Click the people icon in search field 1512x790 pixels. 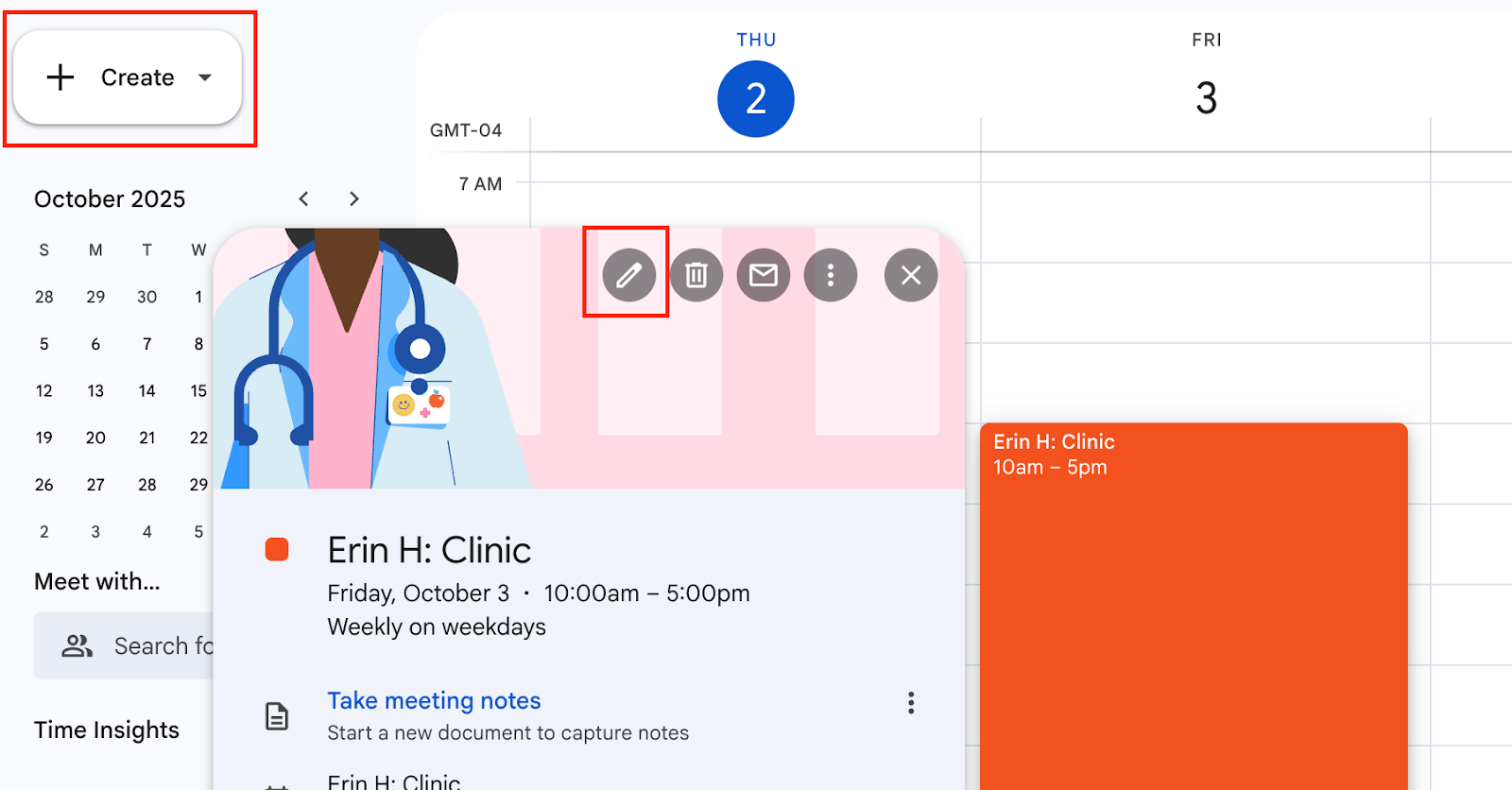coord(77,645)
